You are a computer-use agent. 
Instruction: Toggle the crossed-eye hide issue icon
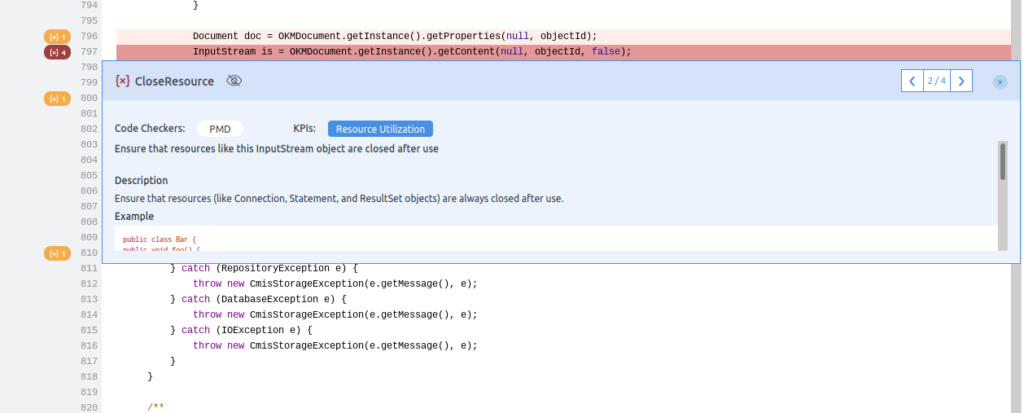(x=234, y=81)
